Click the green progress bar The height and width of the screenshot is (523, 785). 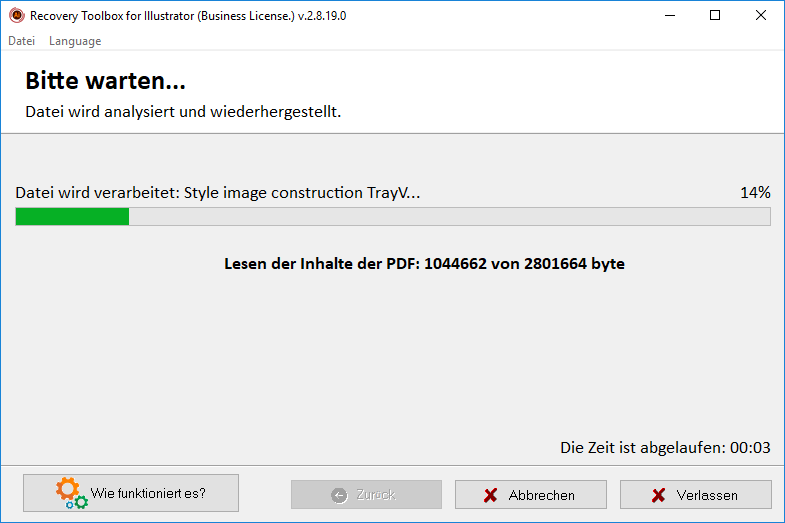pyautogui.click(x=393, y=217)
